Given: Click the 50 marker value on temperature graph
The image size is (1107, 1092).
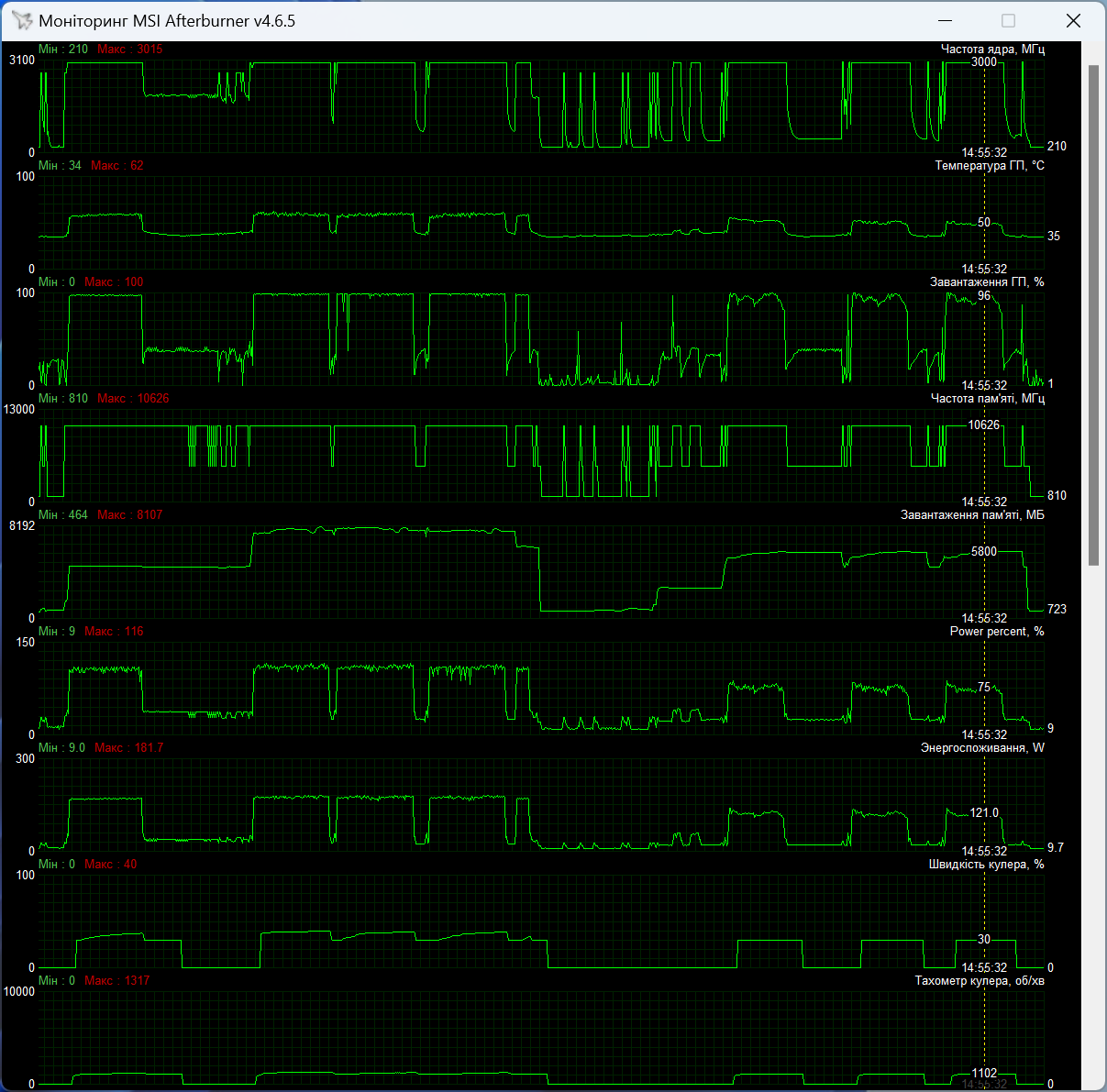Looking at the screenshot, I should click(984, 223).
